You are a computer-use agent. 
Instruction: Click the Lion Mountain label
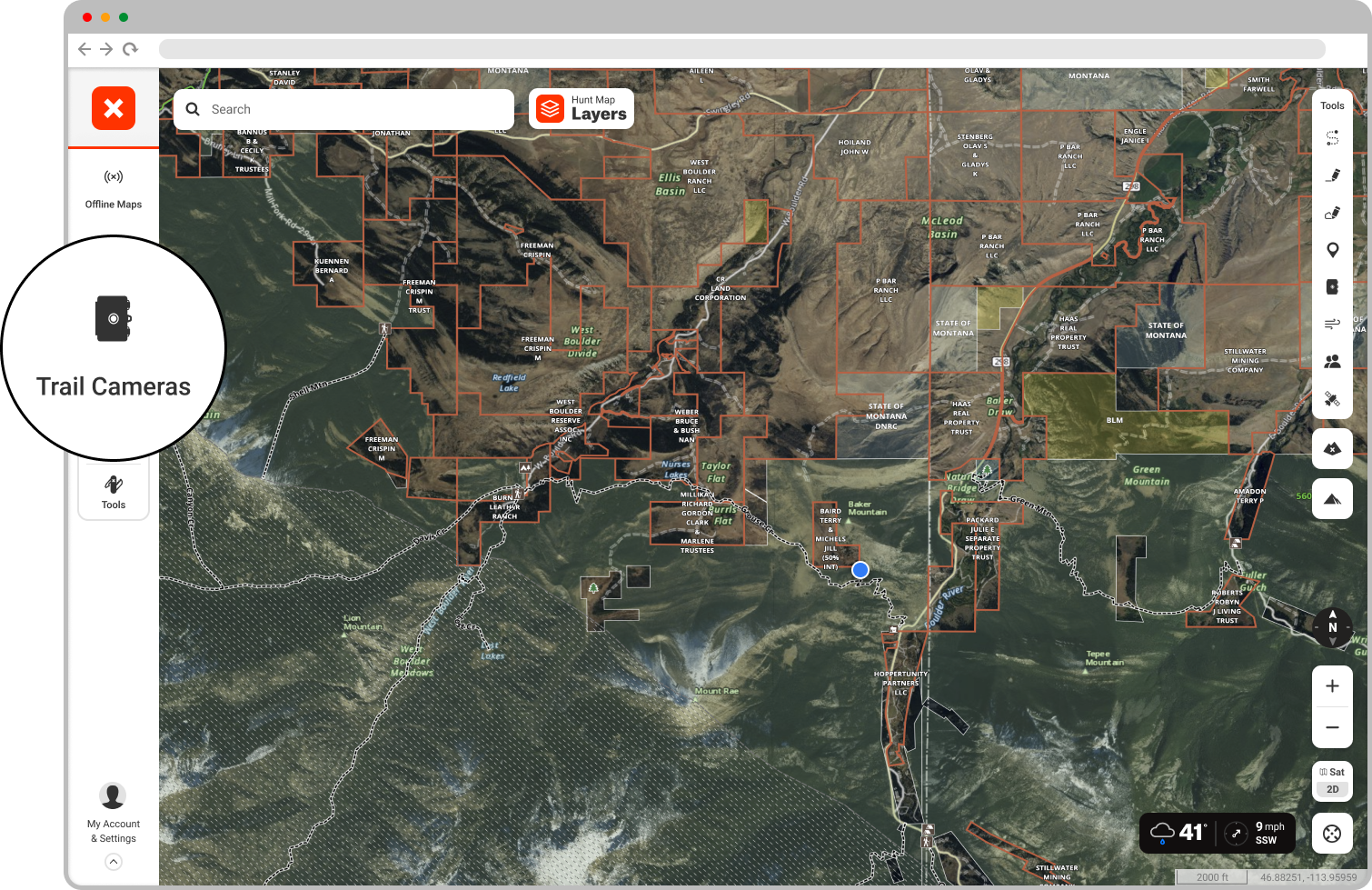tap(363, 622)
